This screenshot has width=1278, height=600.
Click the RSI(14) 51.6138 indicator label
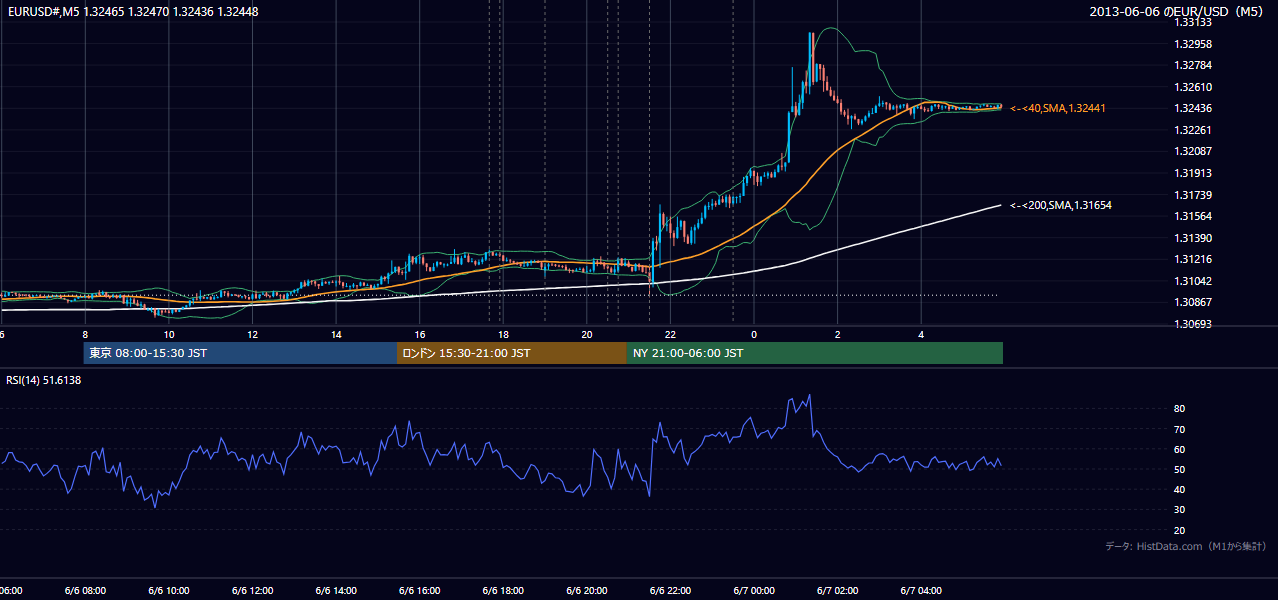point(44,380)
